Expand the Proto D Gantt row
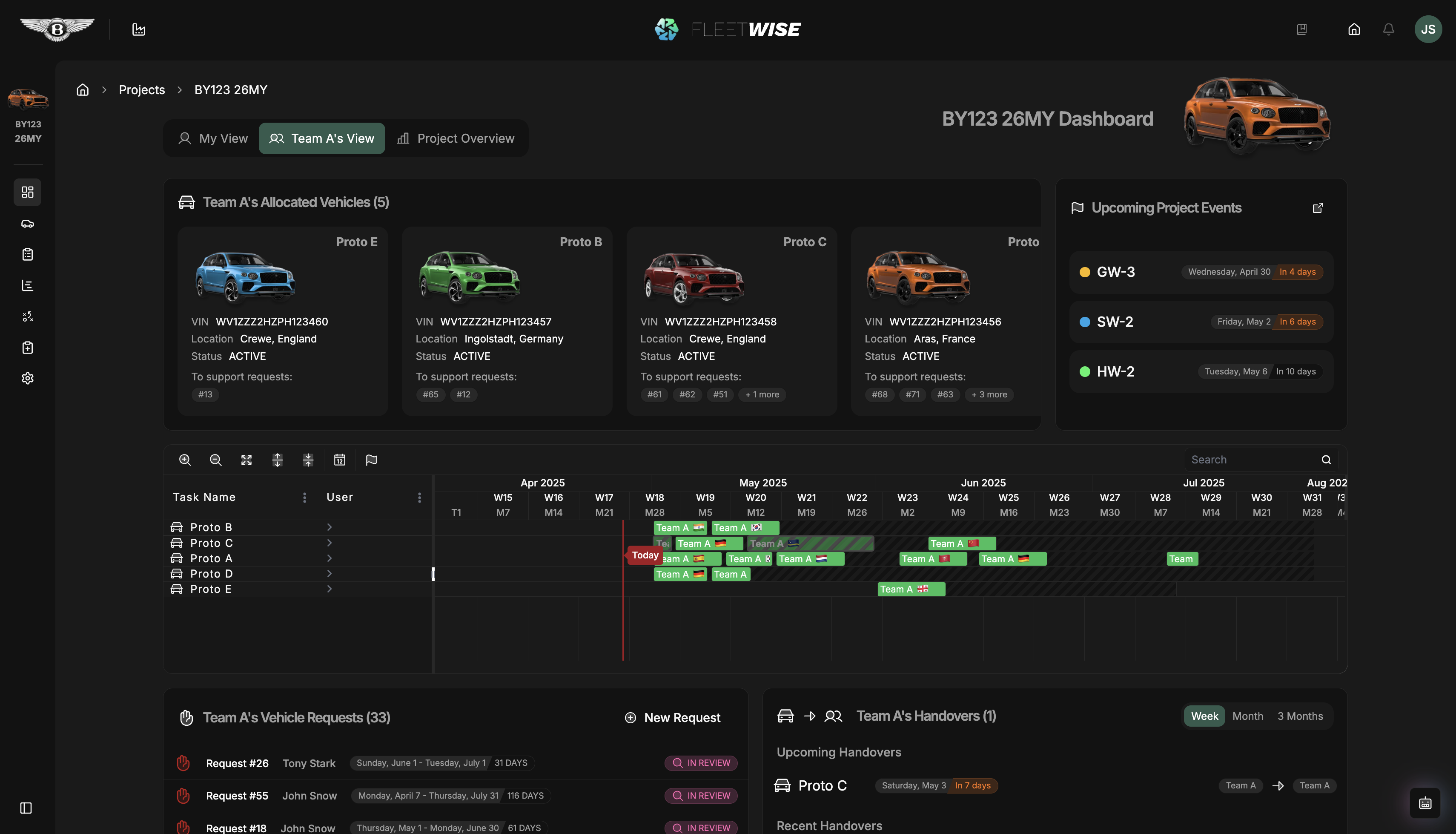Image resolution: width=1456 pixels, height=834 pixels. click(x=330, y=573)
